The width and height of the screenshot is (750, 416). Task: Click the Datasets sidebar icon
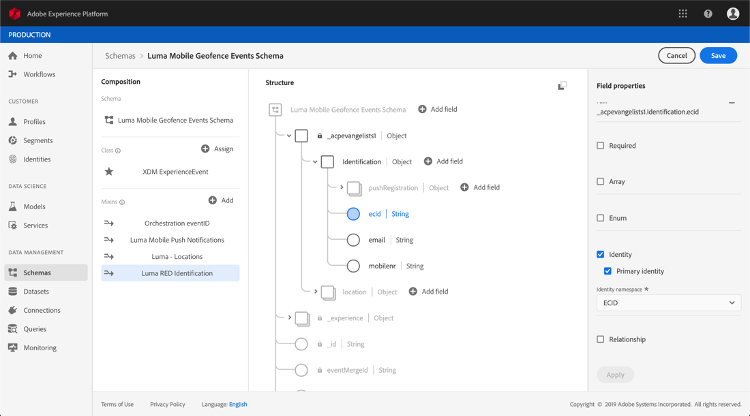click(x=13, y=291)
